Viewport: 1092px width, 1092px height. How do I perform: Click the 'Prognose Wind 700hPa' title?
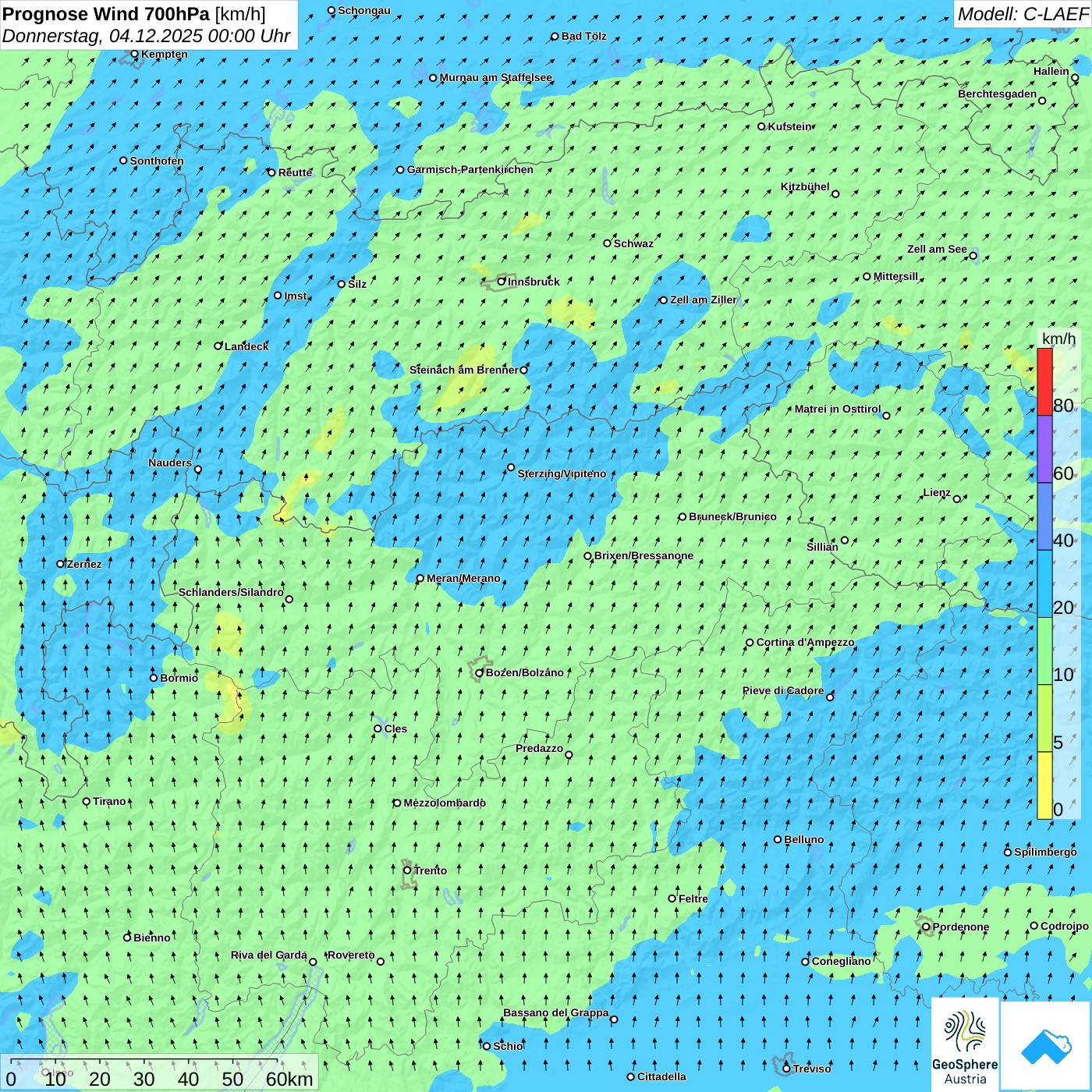click(x=106, y=14)
